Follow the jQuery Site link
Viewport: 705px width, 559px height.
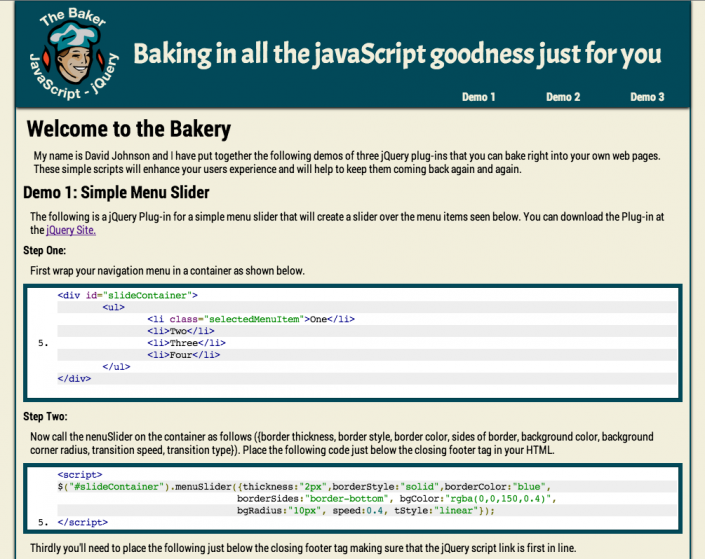coord(71,230)
